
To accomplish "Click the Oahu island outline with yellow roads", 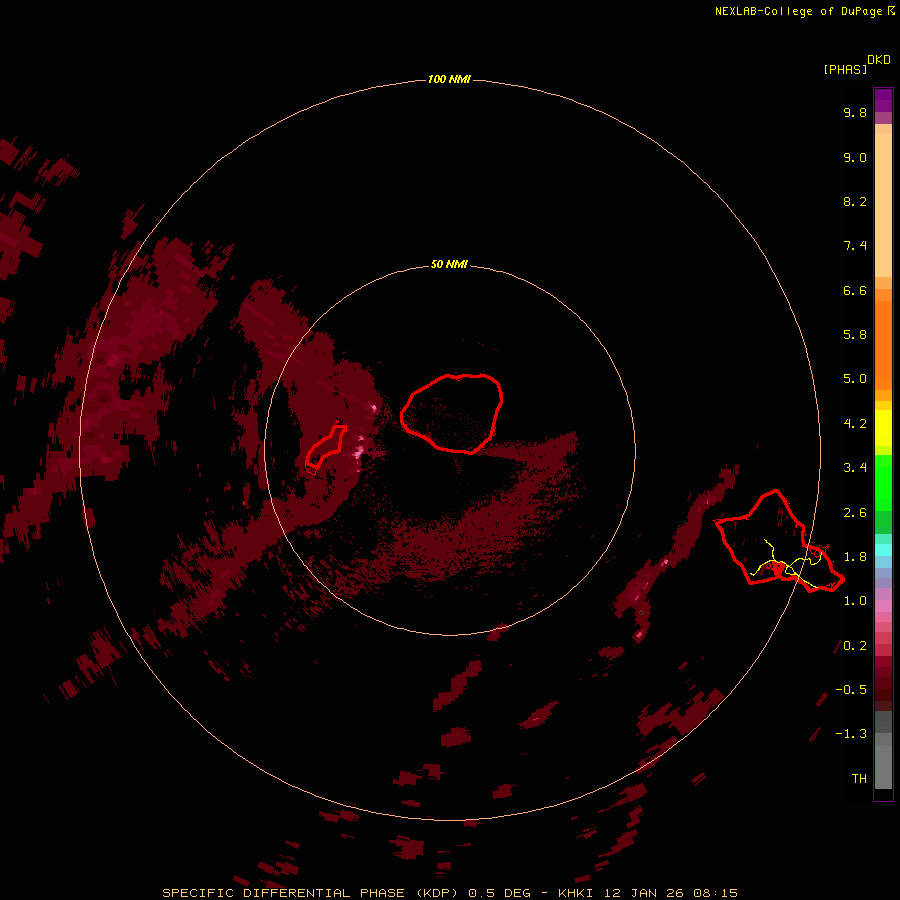I will [x=779, y=541].
